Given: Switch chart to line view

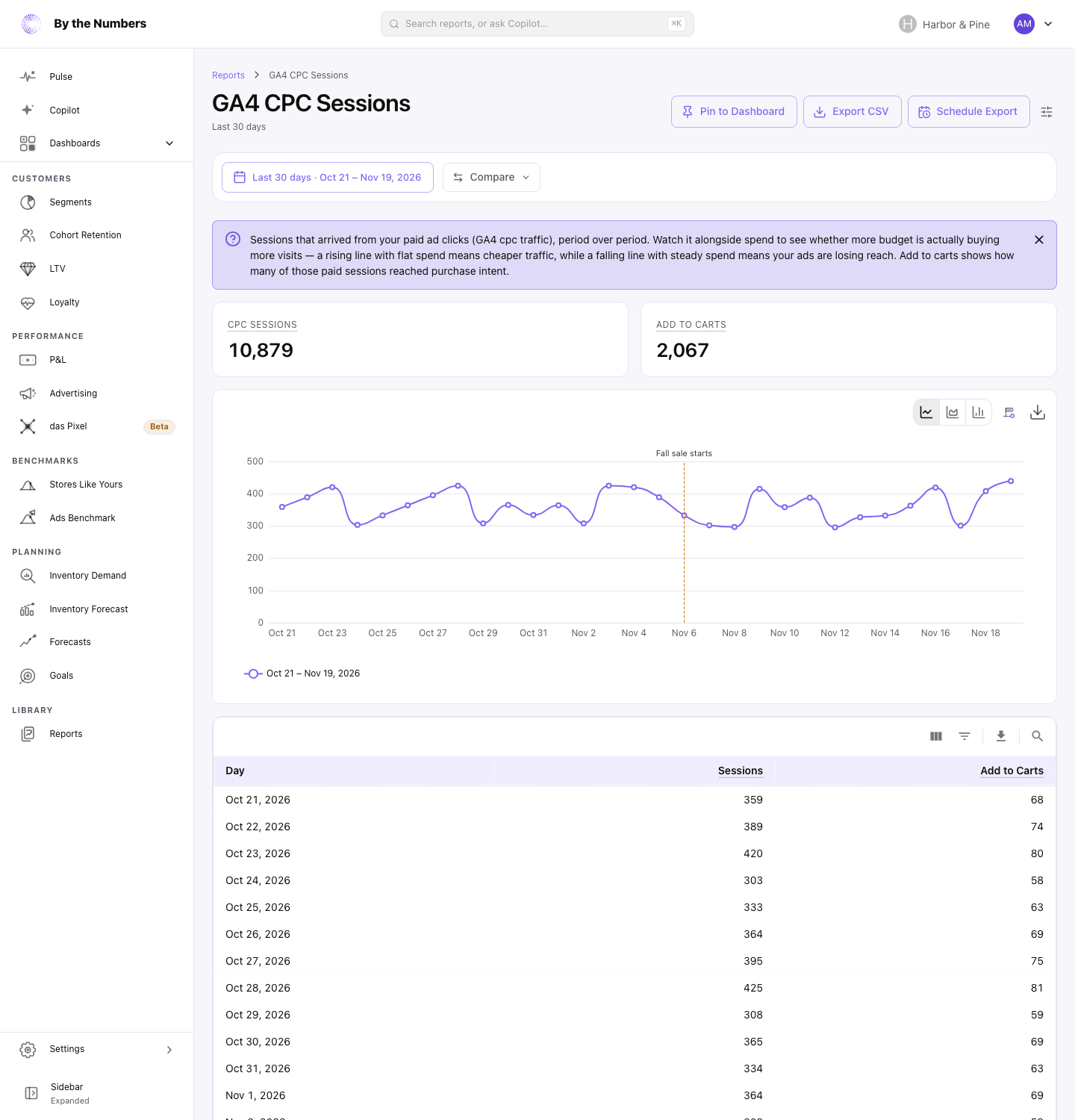Looking at the screenshot, I should (x=926, y=412).
